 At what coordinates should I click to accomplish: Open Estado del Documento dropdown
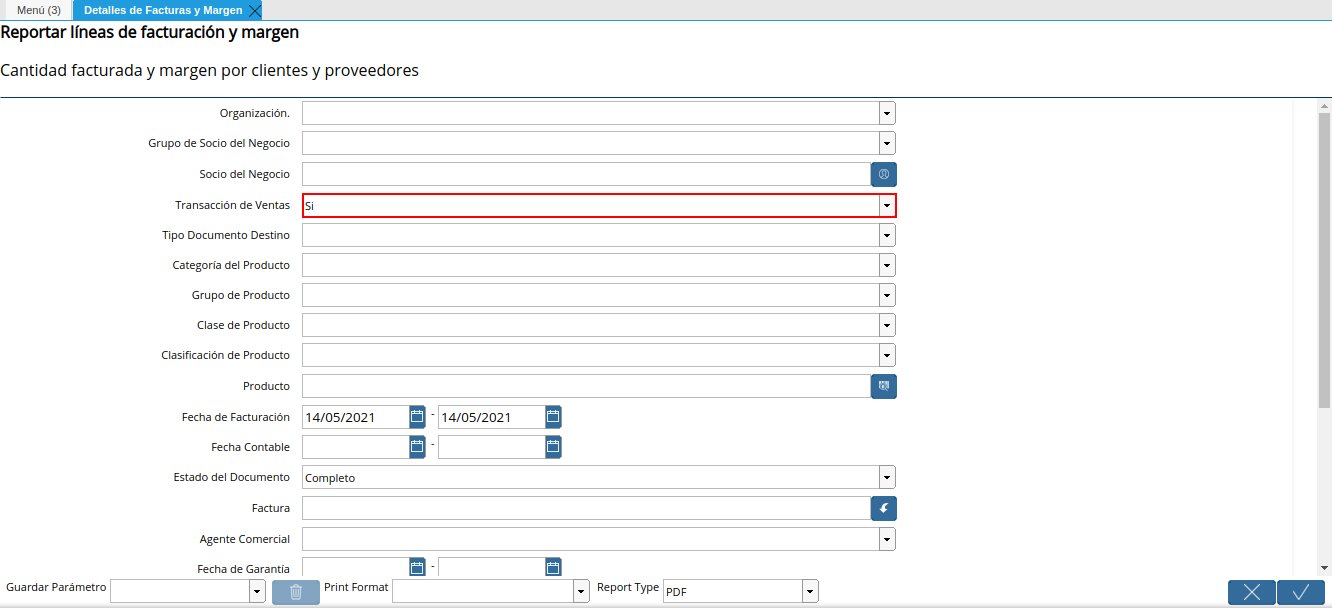coord(887,478)
